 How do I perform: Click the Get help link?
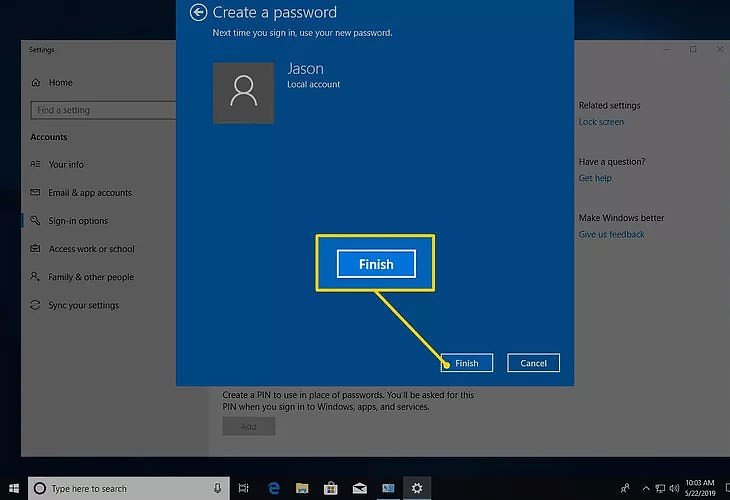[595, 178]
